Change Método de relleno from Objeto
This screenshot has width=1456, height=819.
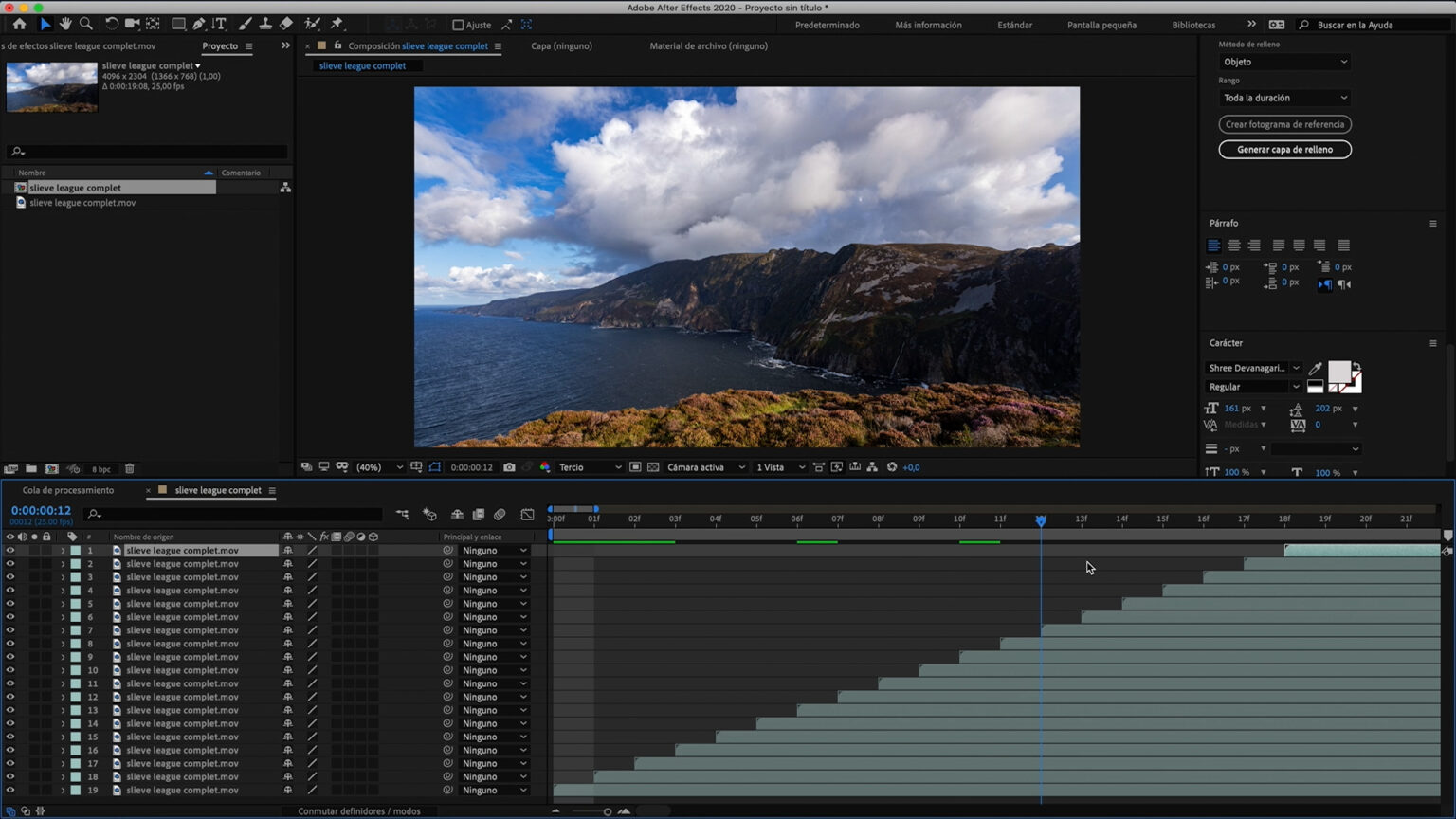[1284, 62]
